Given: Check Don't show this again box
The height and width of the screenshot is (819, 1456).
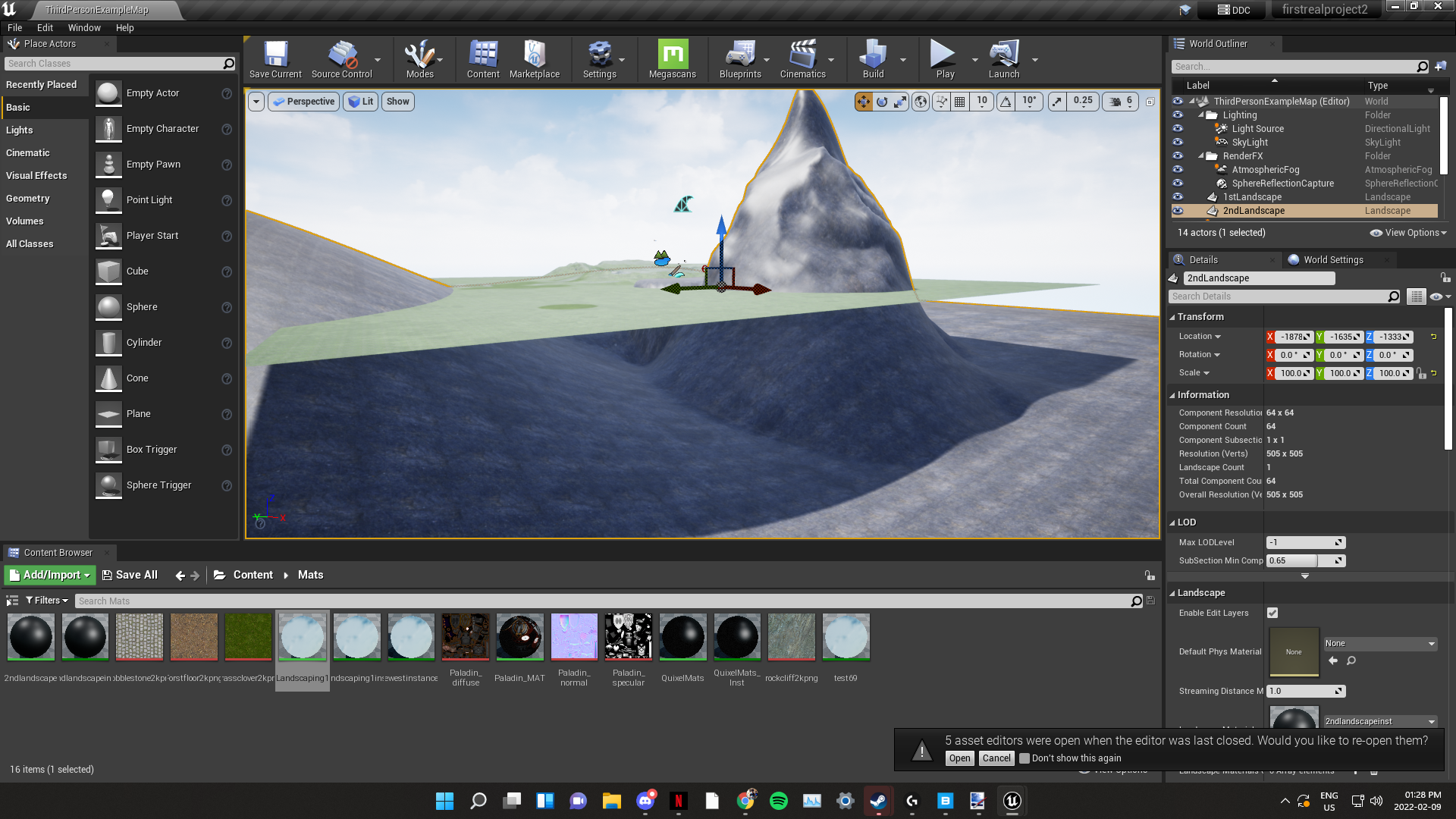Looking at the screenshot, I should [1025, 758].
